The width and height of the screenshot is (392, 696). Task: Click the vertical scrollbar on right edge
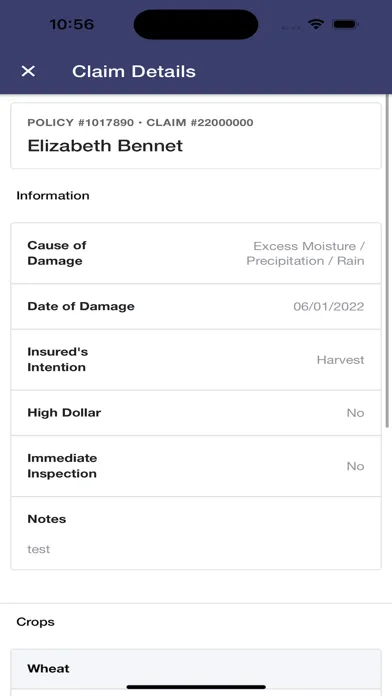(x=388, y=262)
